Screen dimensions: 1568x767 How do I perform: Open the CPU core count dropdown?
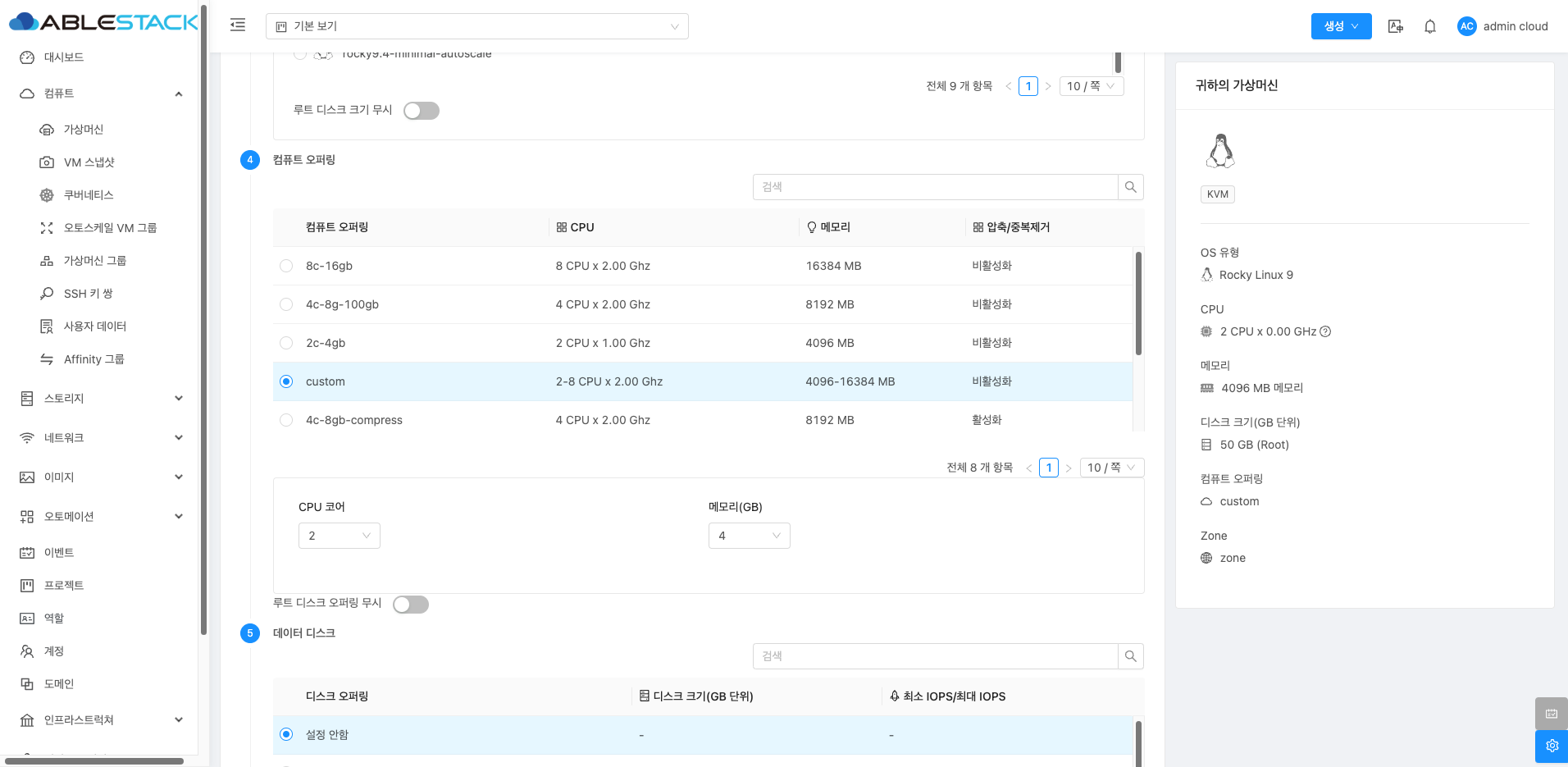(339, 536)
